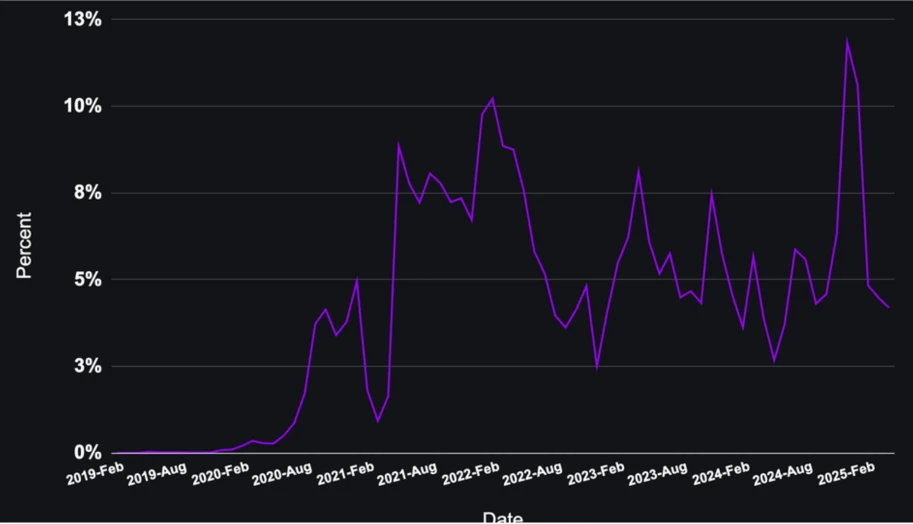Viewport: 913px width, 524px height.
Task: Select the 2020-Aug date tick label
Action: click(282, 474)
